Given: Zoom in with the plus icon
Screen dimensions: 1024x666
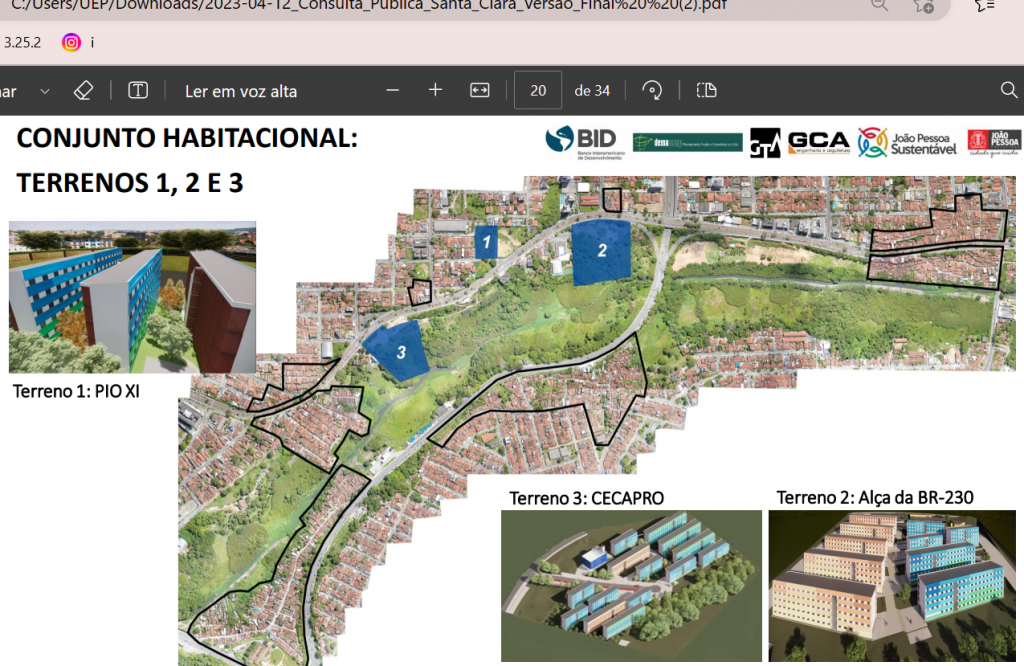Looking at the screenshot, I should click(x=435, y=90).
